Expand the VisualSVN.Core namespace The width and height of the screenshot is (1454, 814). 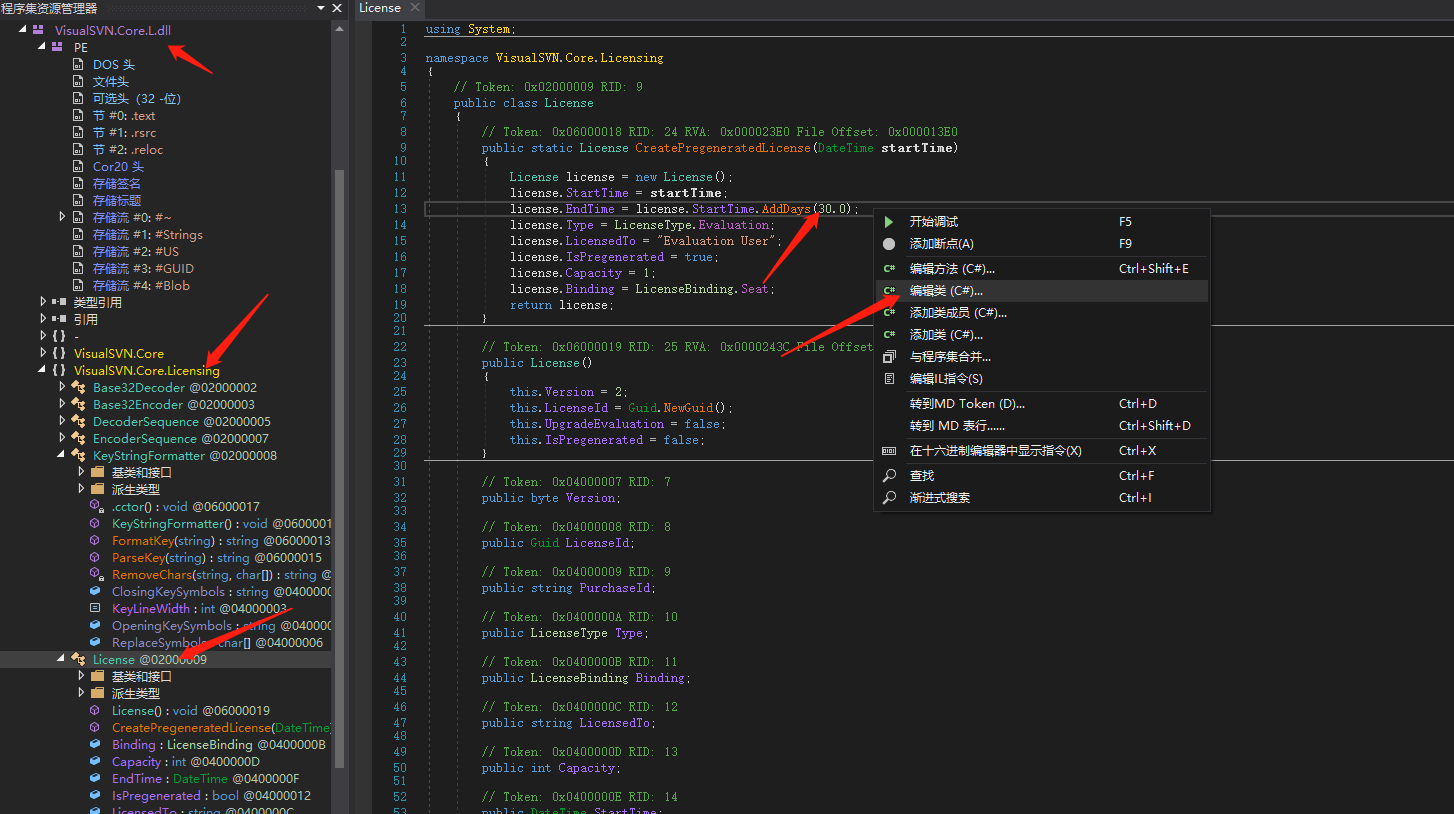(x=42, y=354)
